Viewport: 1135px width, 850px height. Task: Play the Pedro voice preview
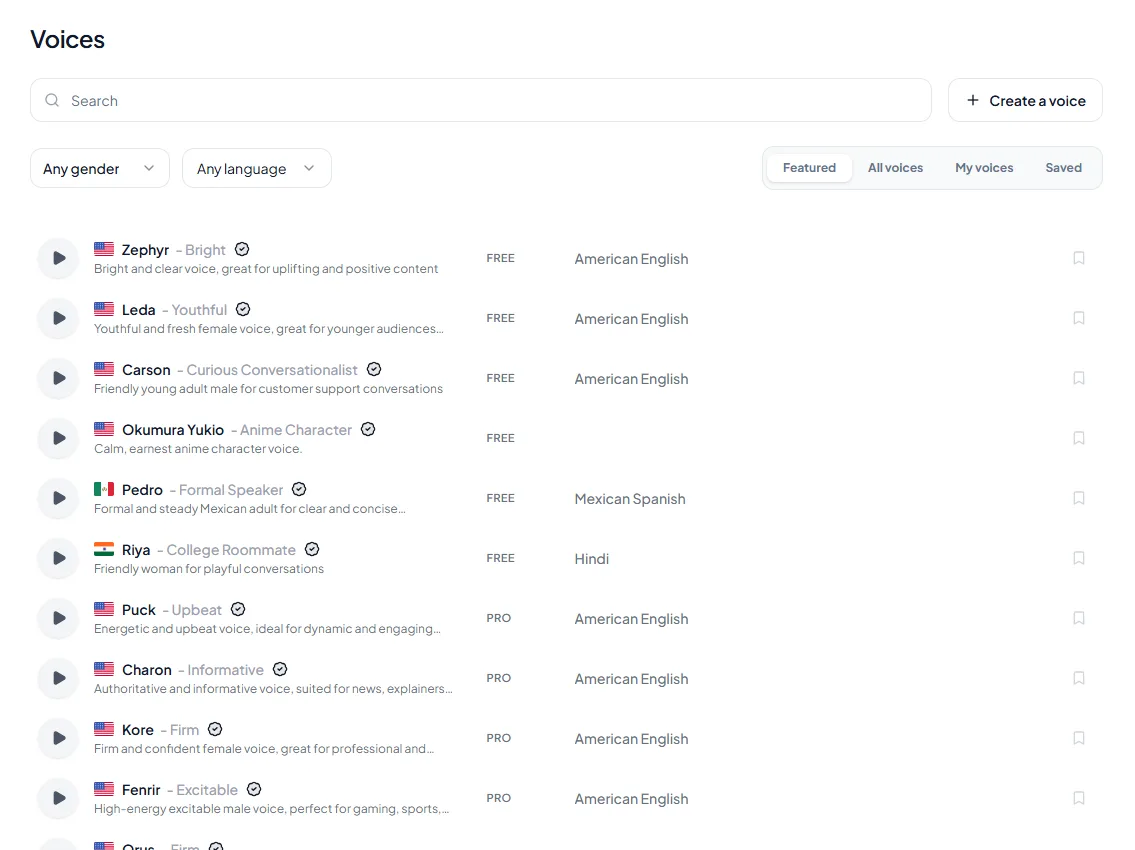tap(58, 498)
